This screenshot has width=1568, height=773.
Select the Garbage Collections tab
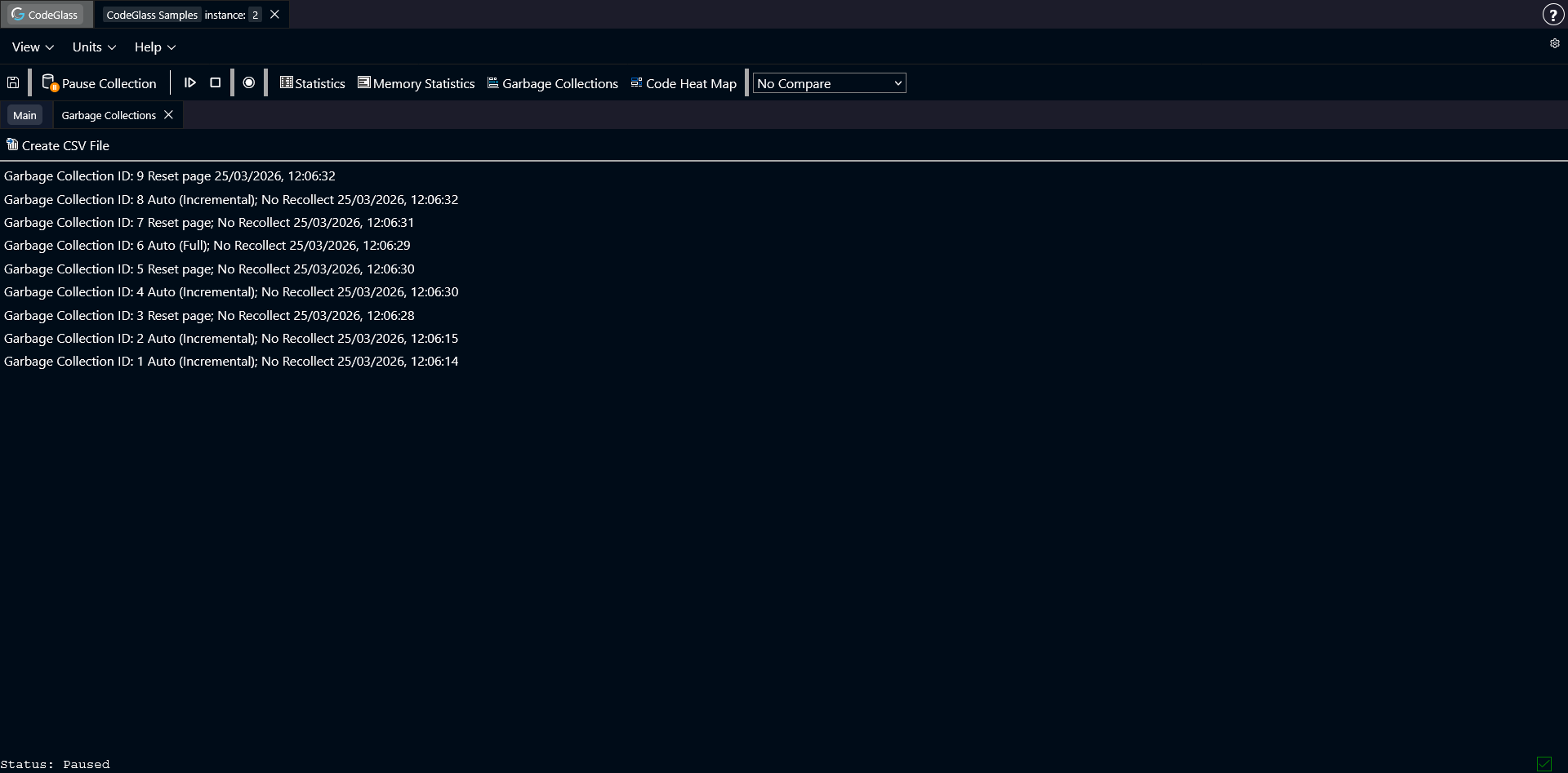[108, 115]
